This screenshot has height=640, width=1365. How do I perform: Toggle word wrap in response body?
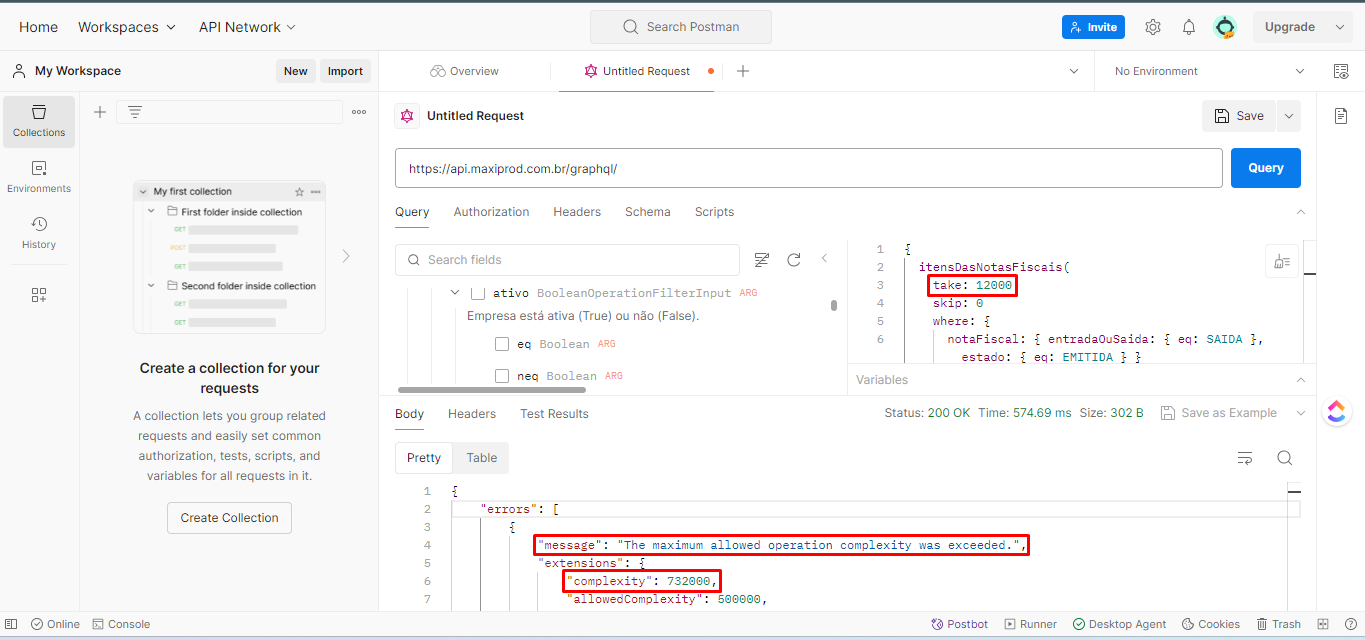pyautogui.click(x=1245, y=458)
